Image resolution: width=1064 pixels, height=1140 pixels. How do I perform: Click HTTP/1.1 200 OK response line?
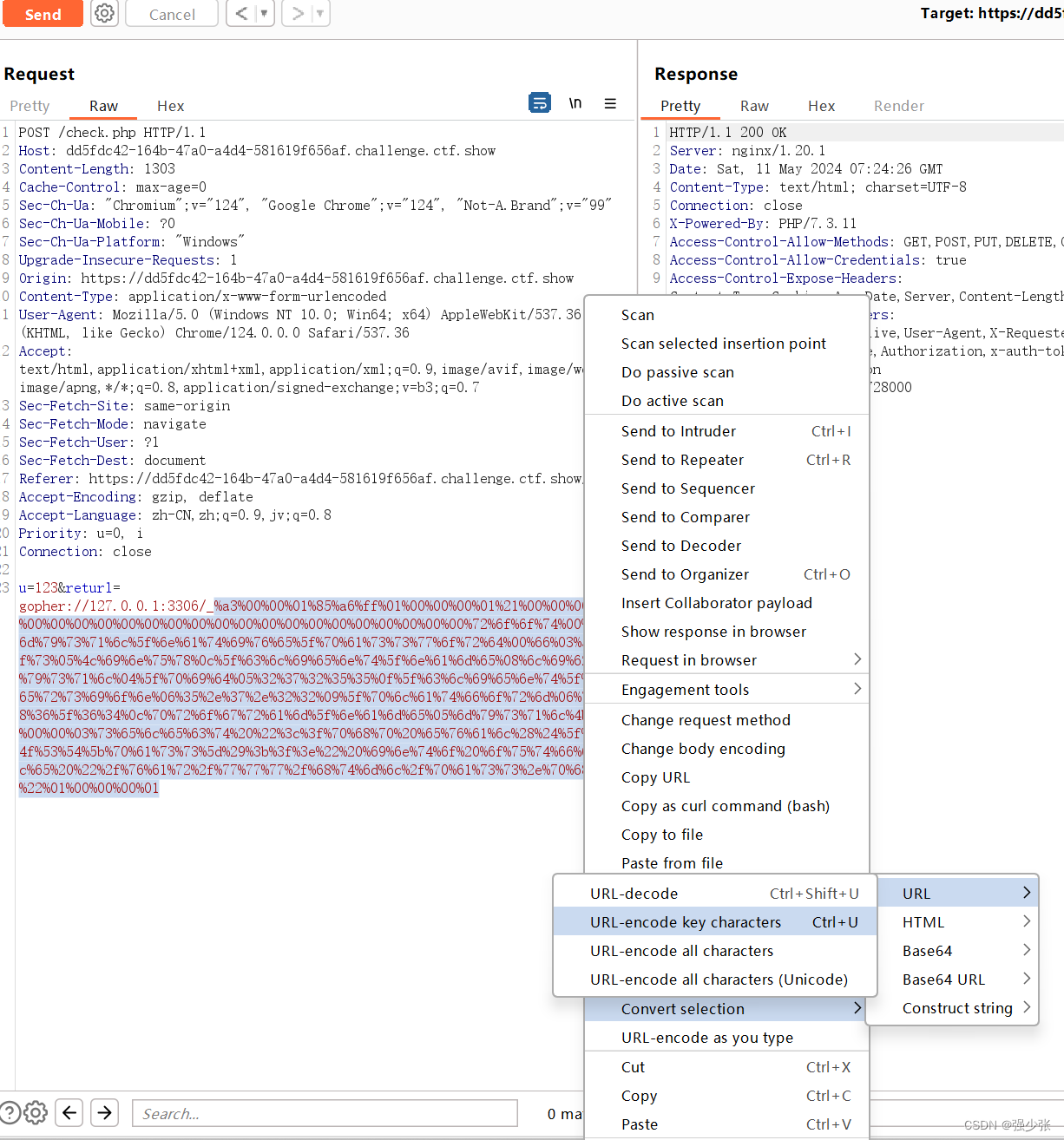pos(727,132)
